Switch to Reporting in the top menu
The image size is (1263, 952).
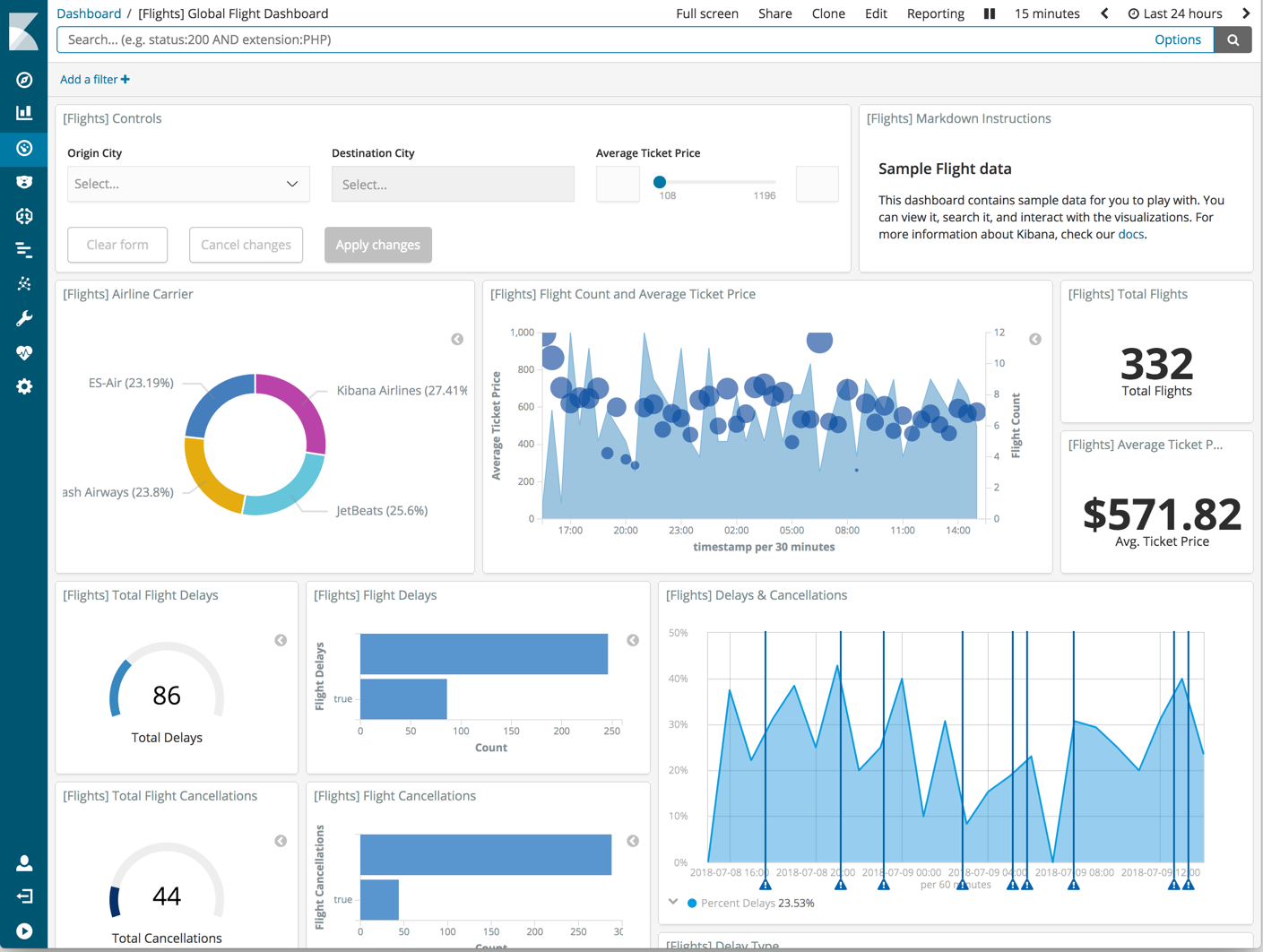point(935,13)
